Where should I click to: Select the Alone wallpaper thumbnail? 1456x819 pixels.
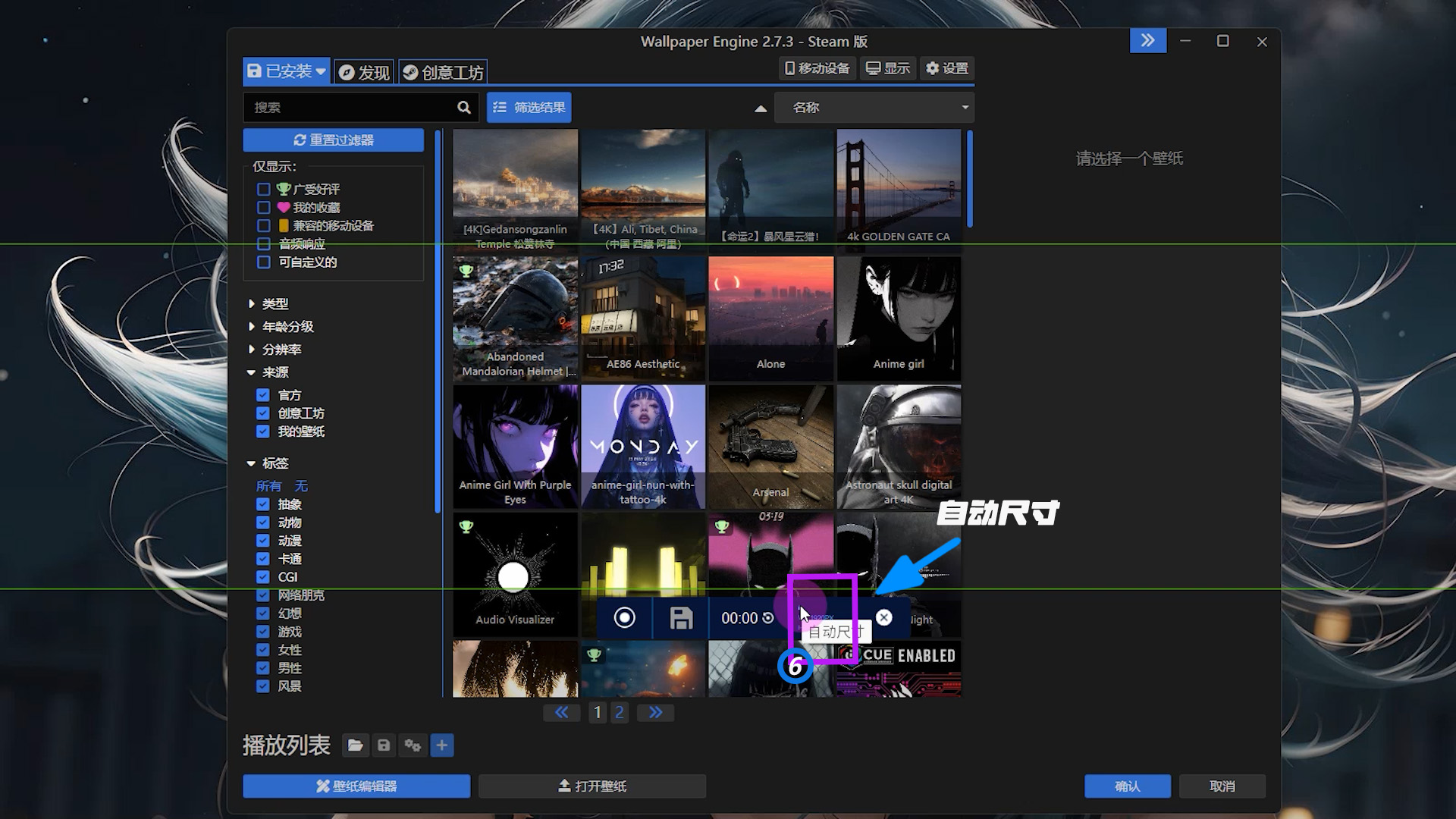click(770, 318)
